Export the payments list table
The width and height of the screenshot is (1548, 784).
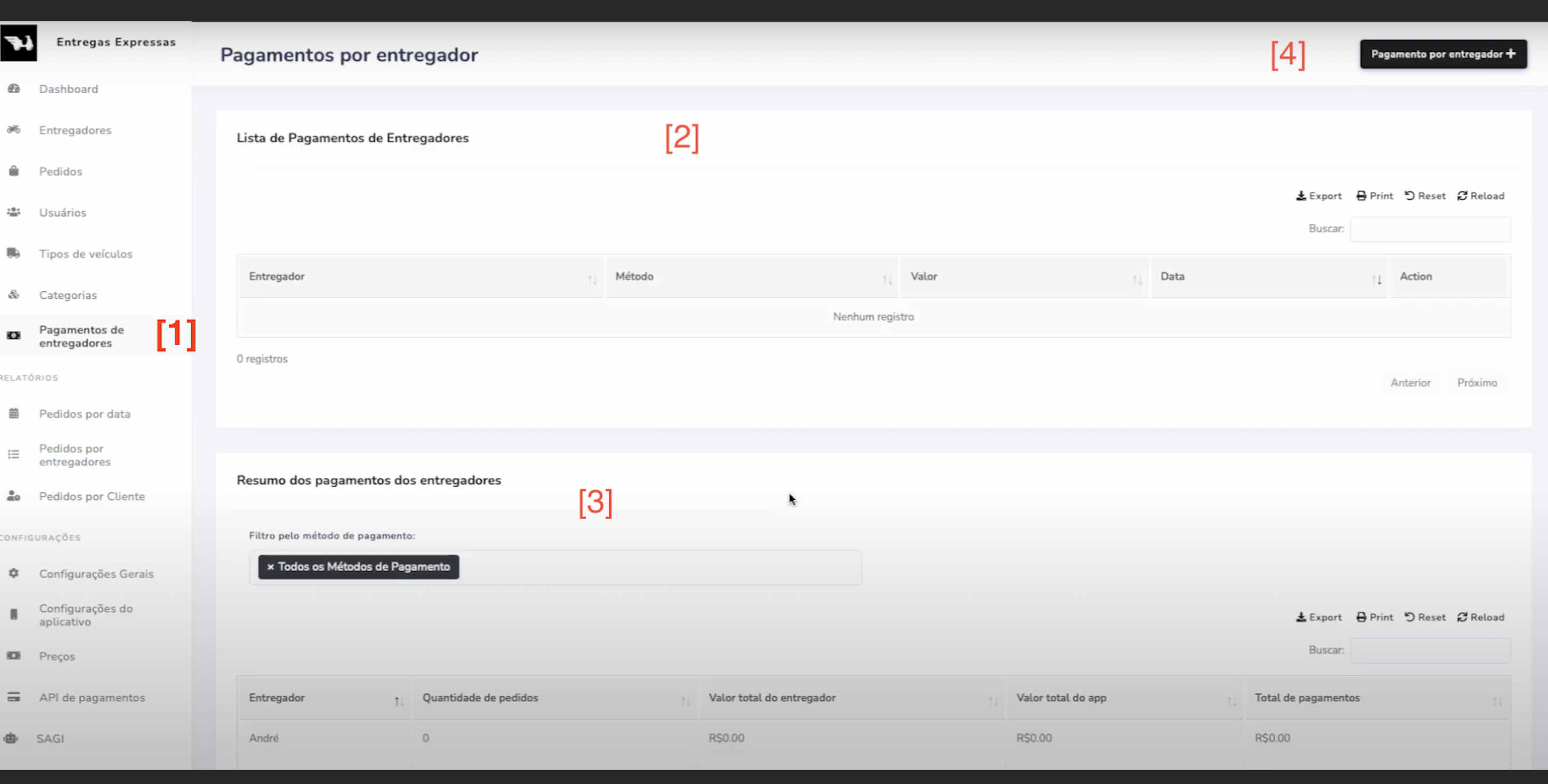(x=1318, y=196)
